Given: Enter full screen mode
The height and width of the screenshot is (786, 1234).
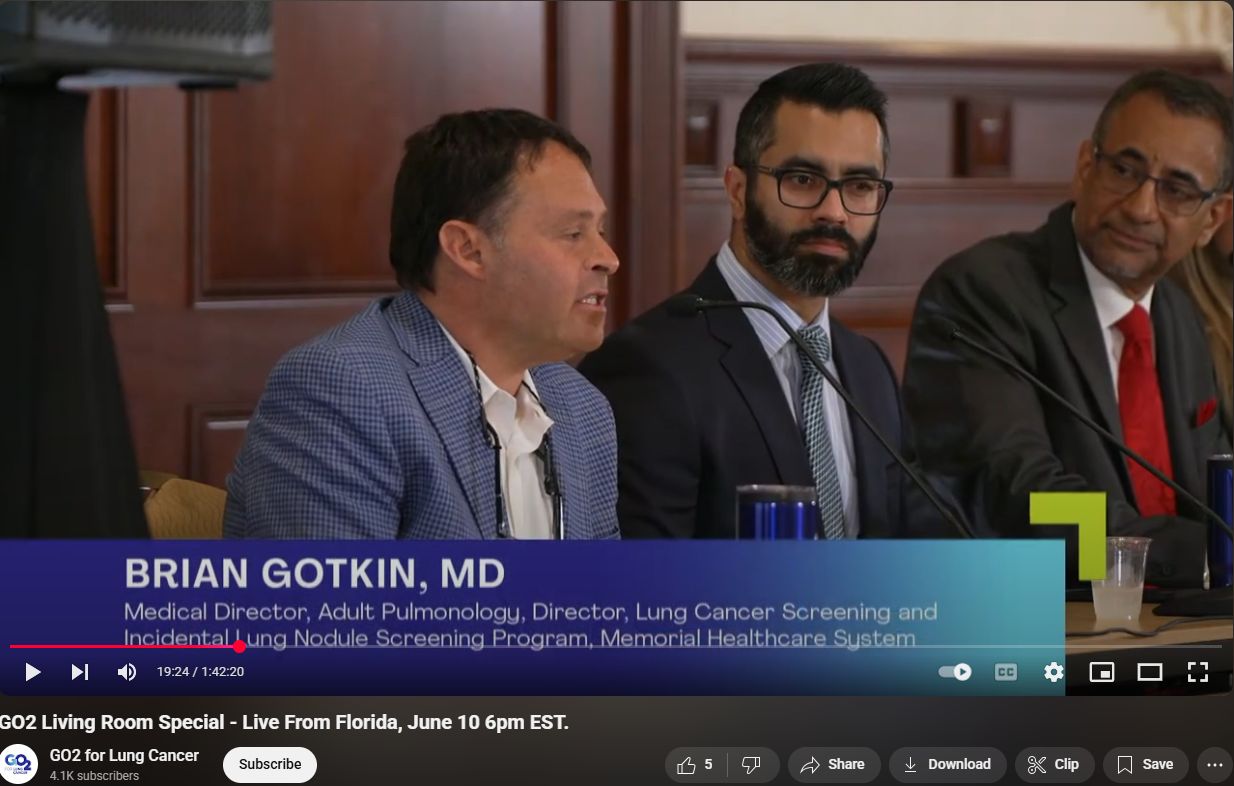Looking at the screenshot, I should pyautogui.click(x=1197, y=672).
